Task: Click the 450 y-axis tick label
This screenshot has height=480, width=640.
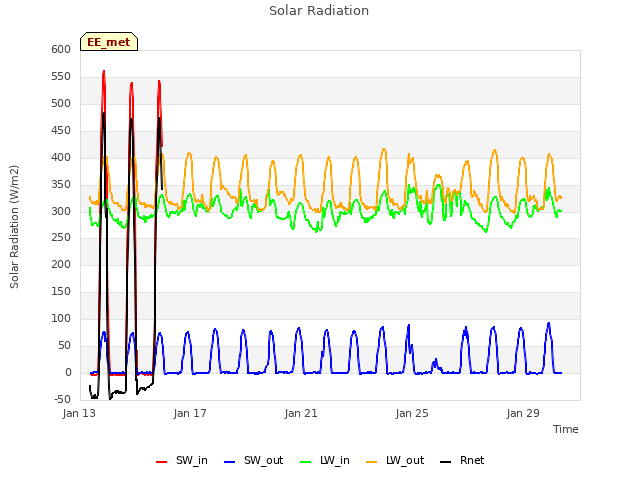Action: tap(61, 131)
